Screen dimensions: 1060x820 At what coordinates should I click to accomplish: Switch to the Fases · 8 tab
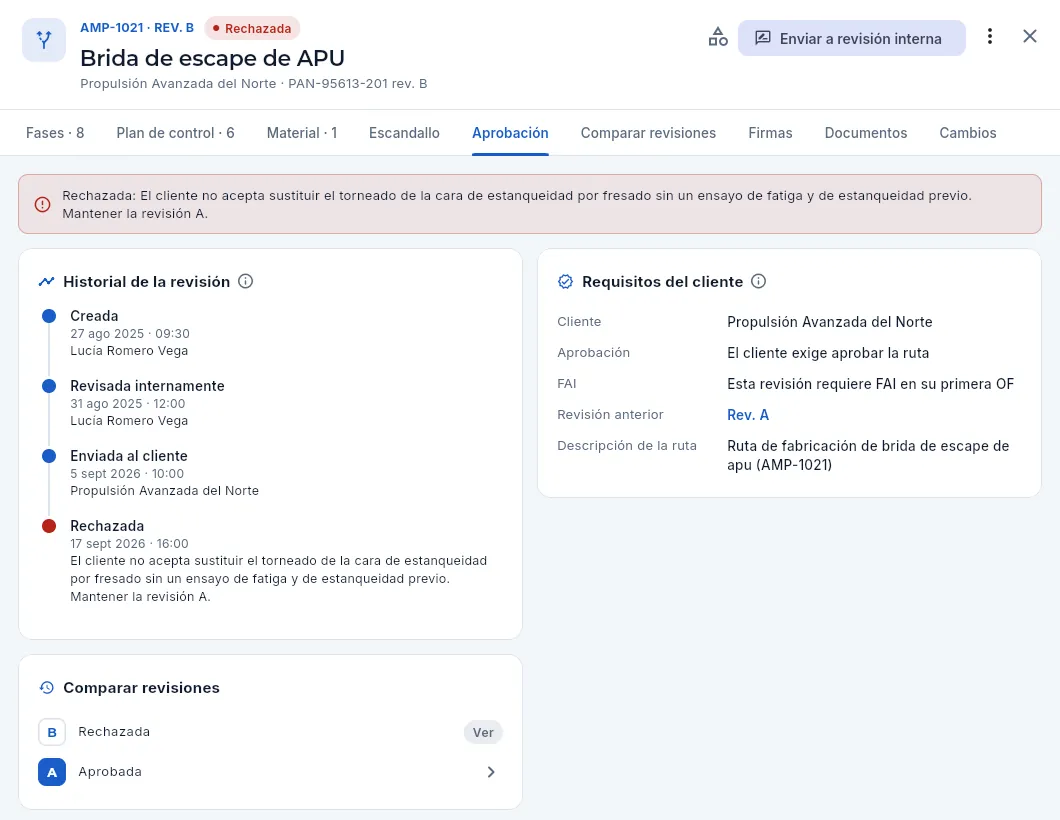click(x=55, y=133)
